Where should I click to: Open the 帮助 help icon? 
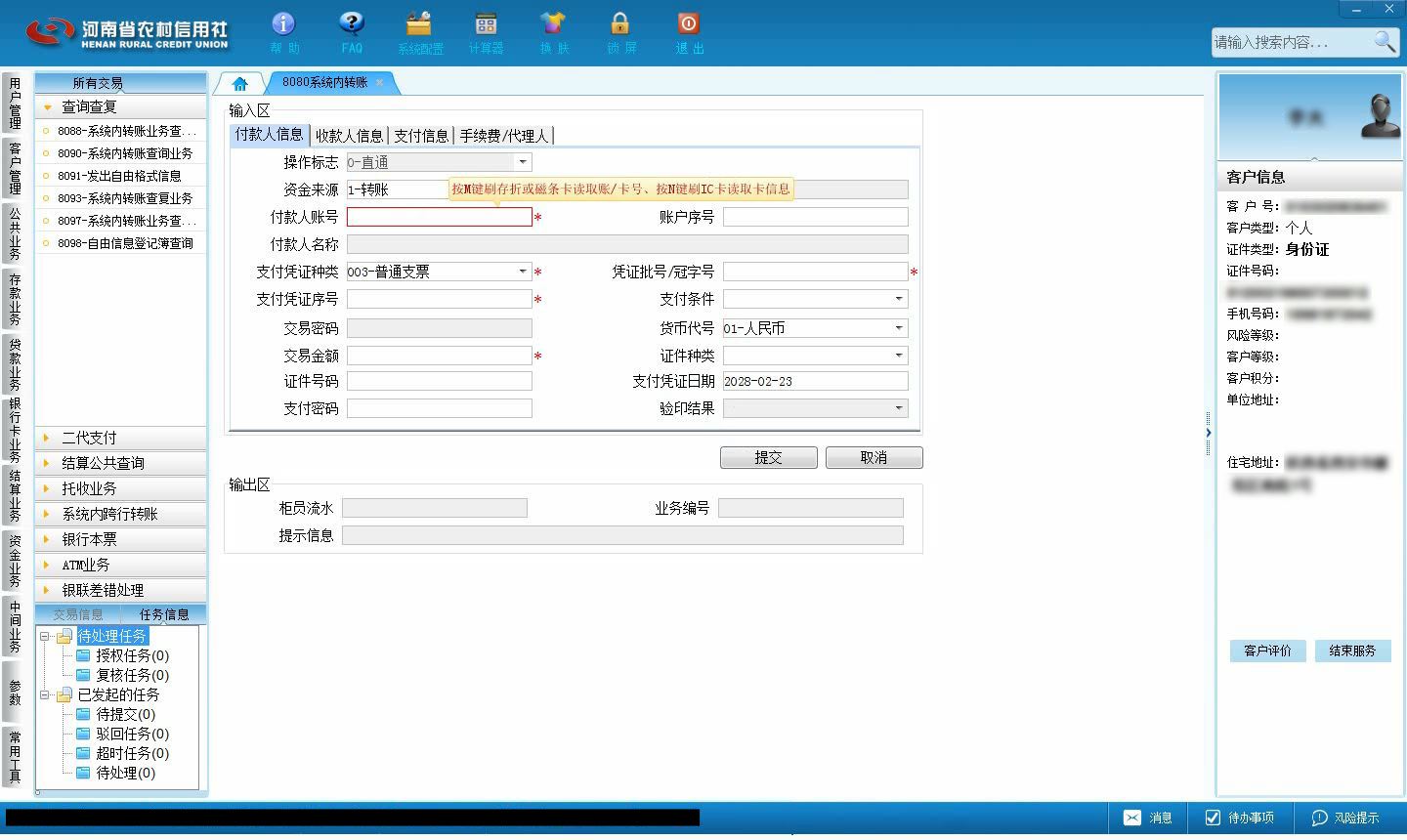[x=283, y=32]
